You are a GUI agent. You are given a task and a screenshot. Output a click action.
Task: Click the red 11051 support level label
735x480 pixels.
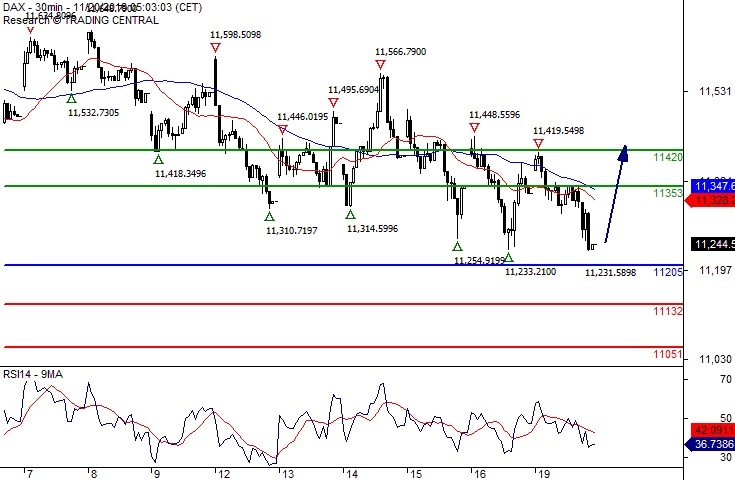668,354
